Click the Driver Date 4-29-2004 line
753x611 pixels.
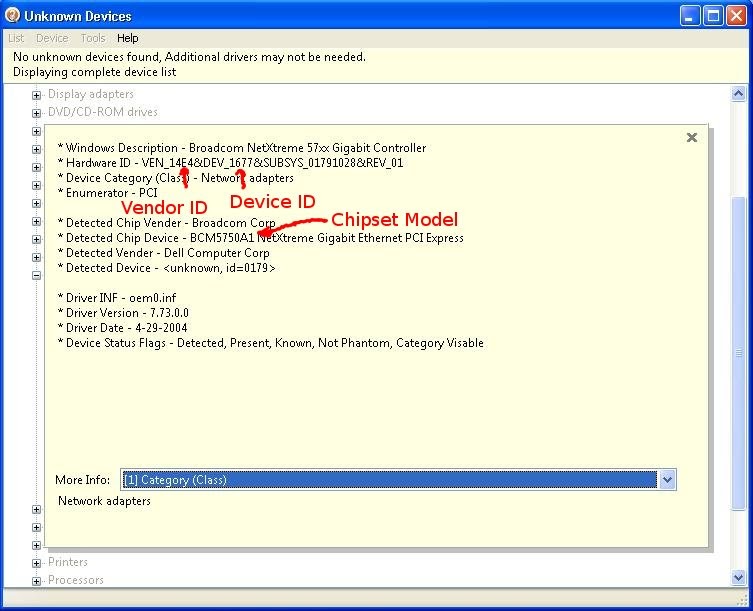coord(122,328)
